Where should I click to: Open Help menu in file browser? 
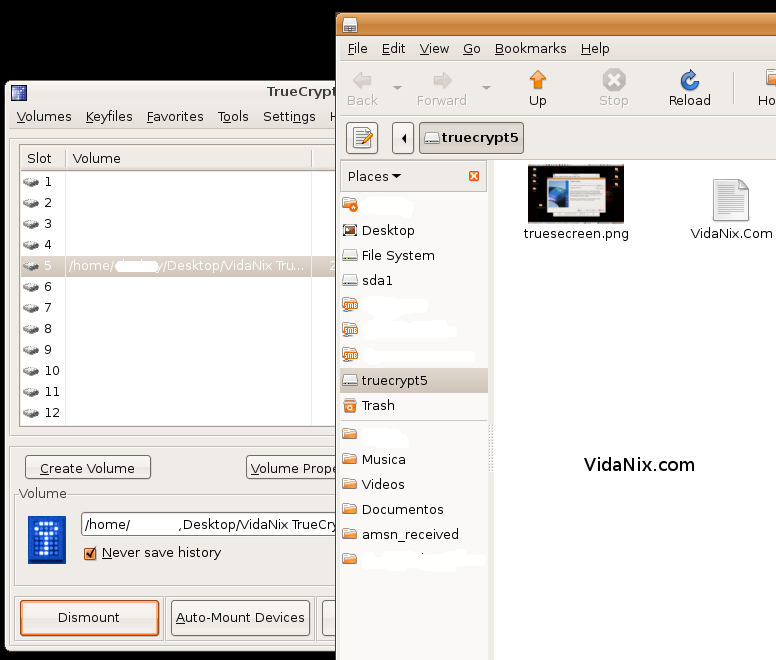click(x=595, y=48)
